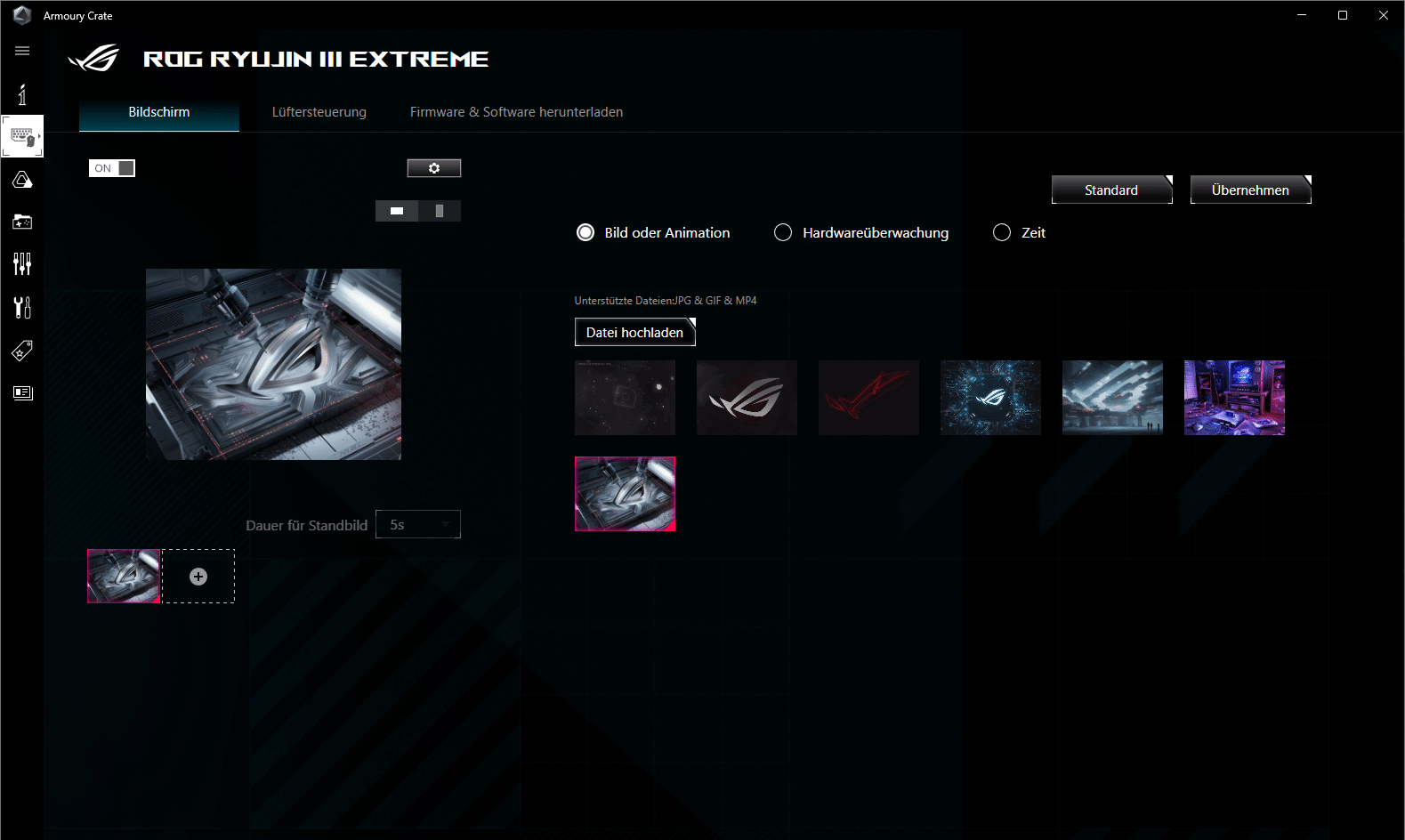Open the hamburger menu in sidebar

click(x=22, y=51)
